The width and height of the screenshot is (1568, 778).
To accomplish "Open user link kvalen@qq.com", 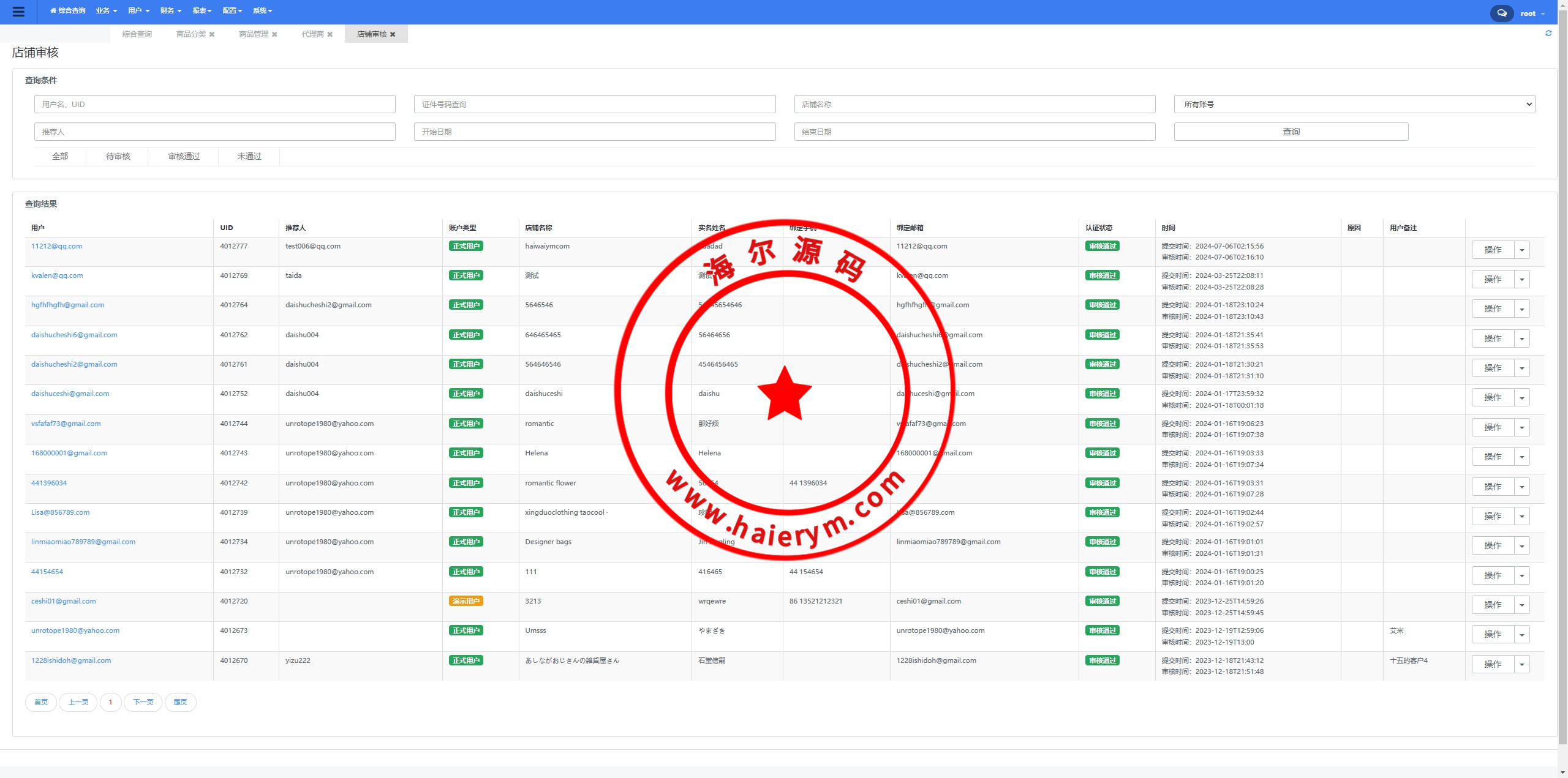I will pos(57,275).
